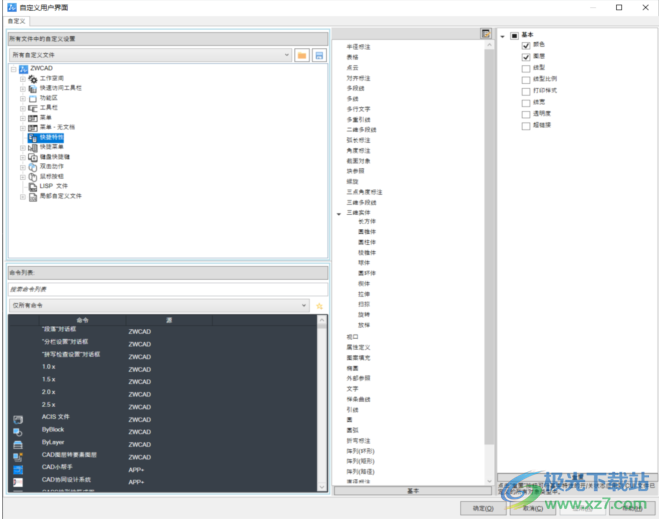
Task: Click the LISP 文件 file icon
Action: point(33,187)
